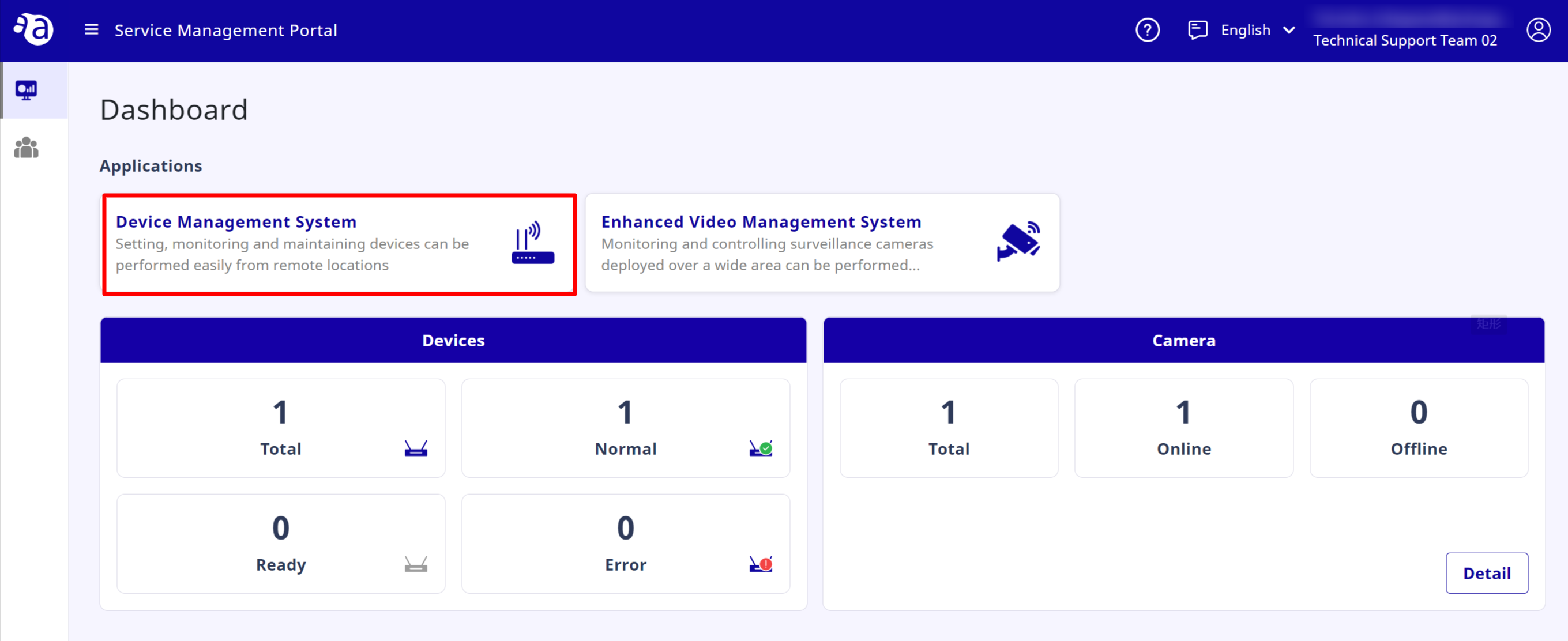Click the Total devices count tile
Image resolution: width=1568 pixels, height=641 pixels.
click(281, 428)
